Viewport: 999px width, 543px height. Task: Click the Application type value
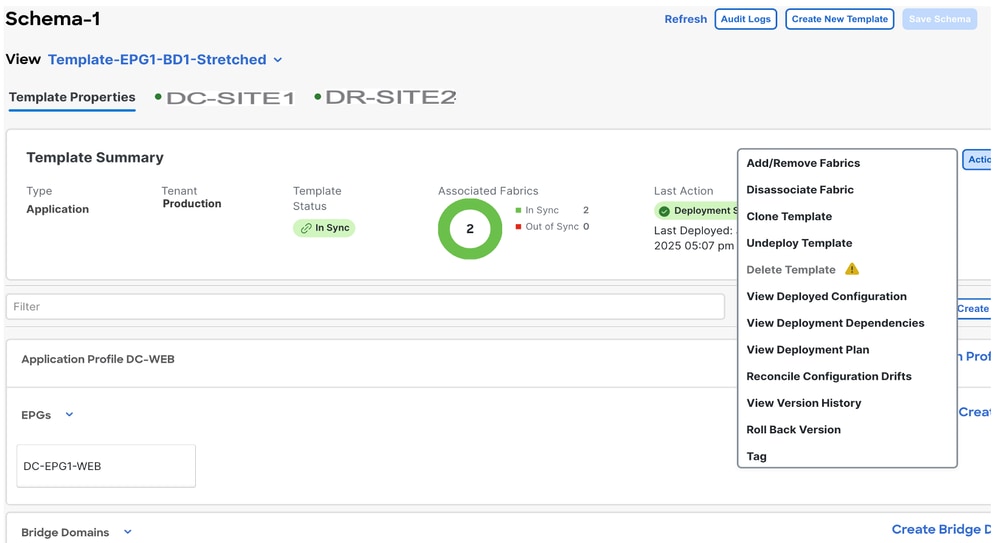57,209
